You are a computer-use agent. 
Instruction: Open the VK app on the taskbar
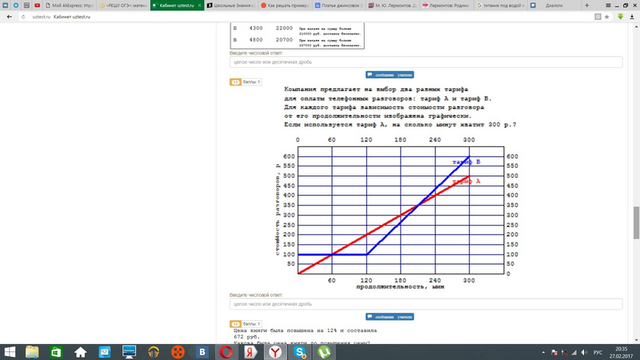tap(202, 352)
